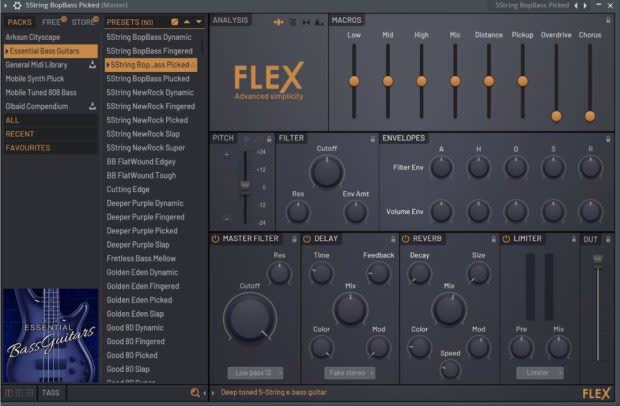Toggle the Envelopes panel lock

(x=608, y=139)
